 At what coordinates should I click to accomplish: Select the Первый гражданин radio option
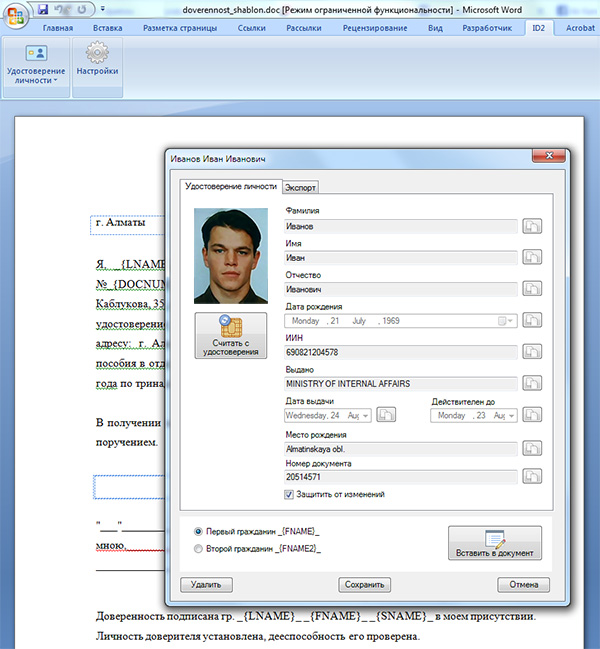coord(198,531)
